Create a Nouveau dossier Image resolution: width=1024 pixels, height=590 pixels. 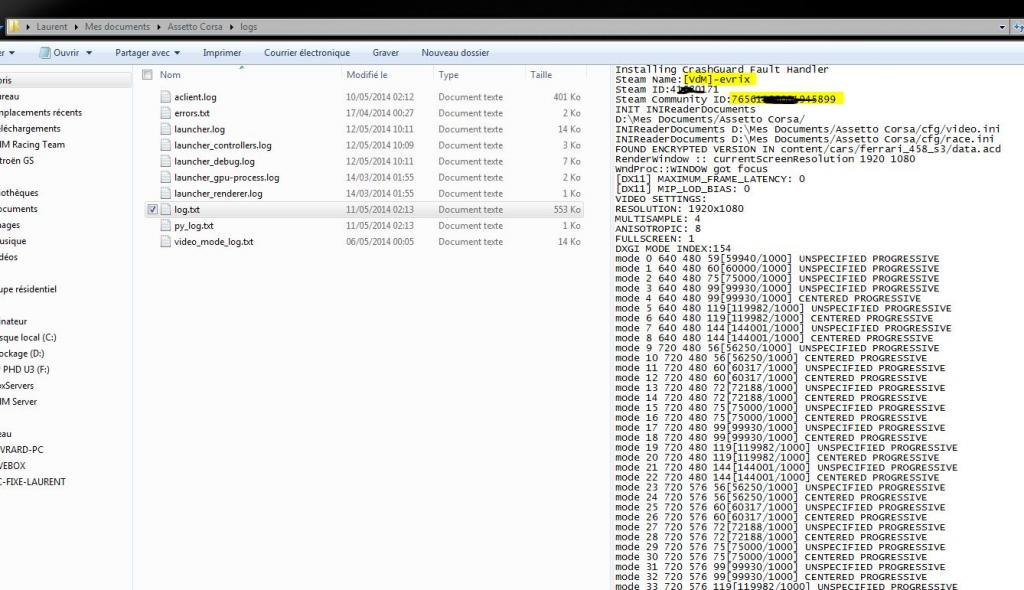pyautogui.click(x=455, y=53)
